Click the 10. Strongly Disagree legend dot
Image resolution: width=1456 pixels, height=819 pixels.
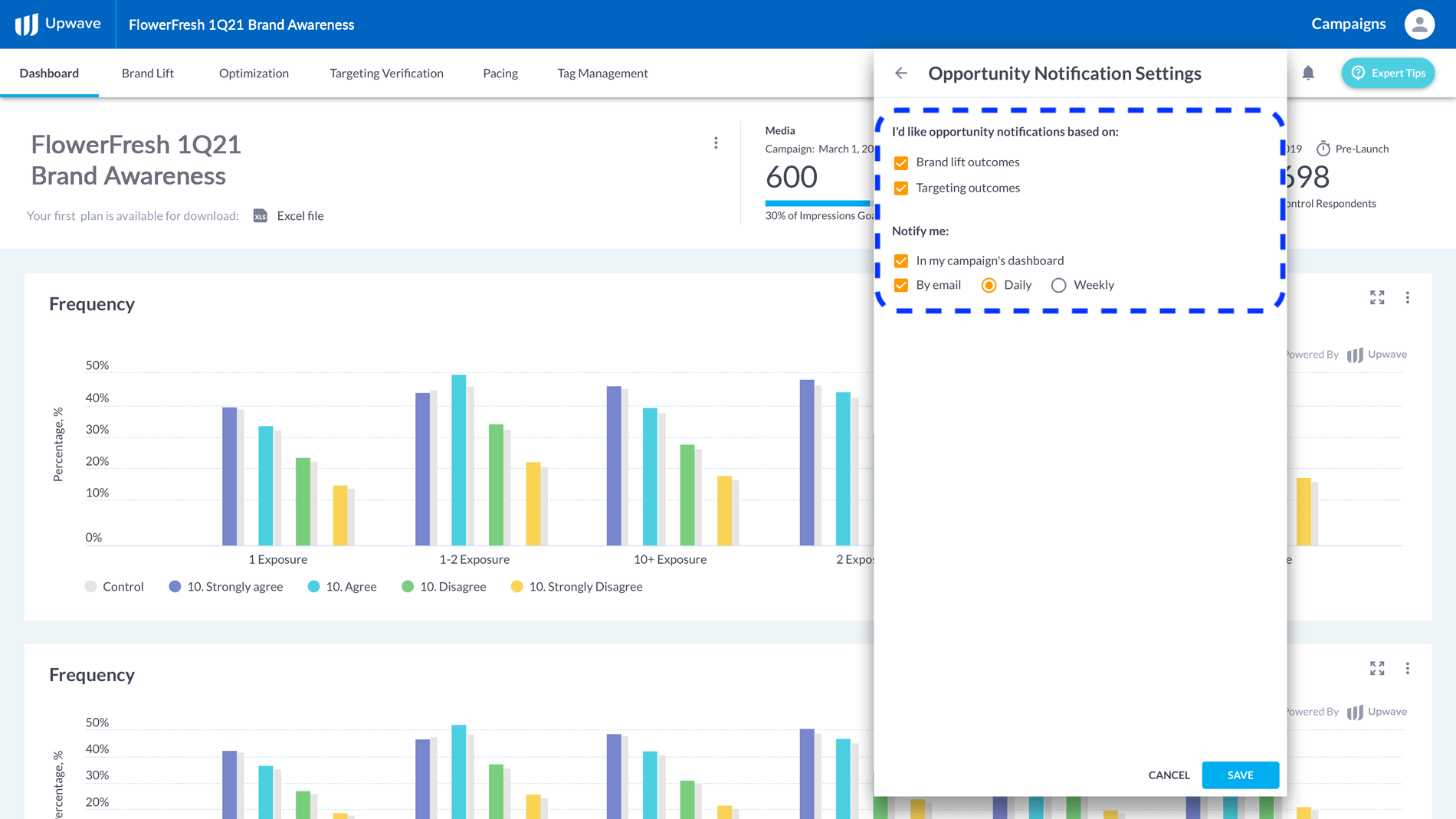(516, 587)
